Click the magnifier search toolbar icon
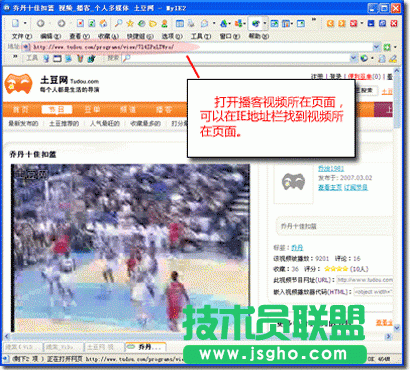410x370 pixels. [118, 23]
